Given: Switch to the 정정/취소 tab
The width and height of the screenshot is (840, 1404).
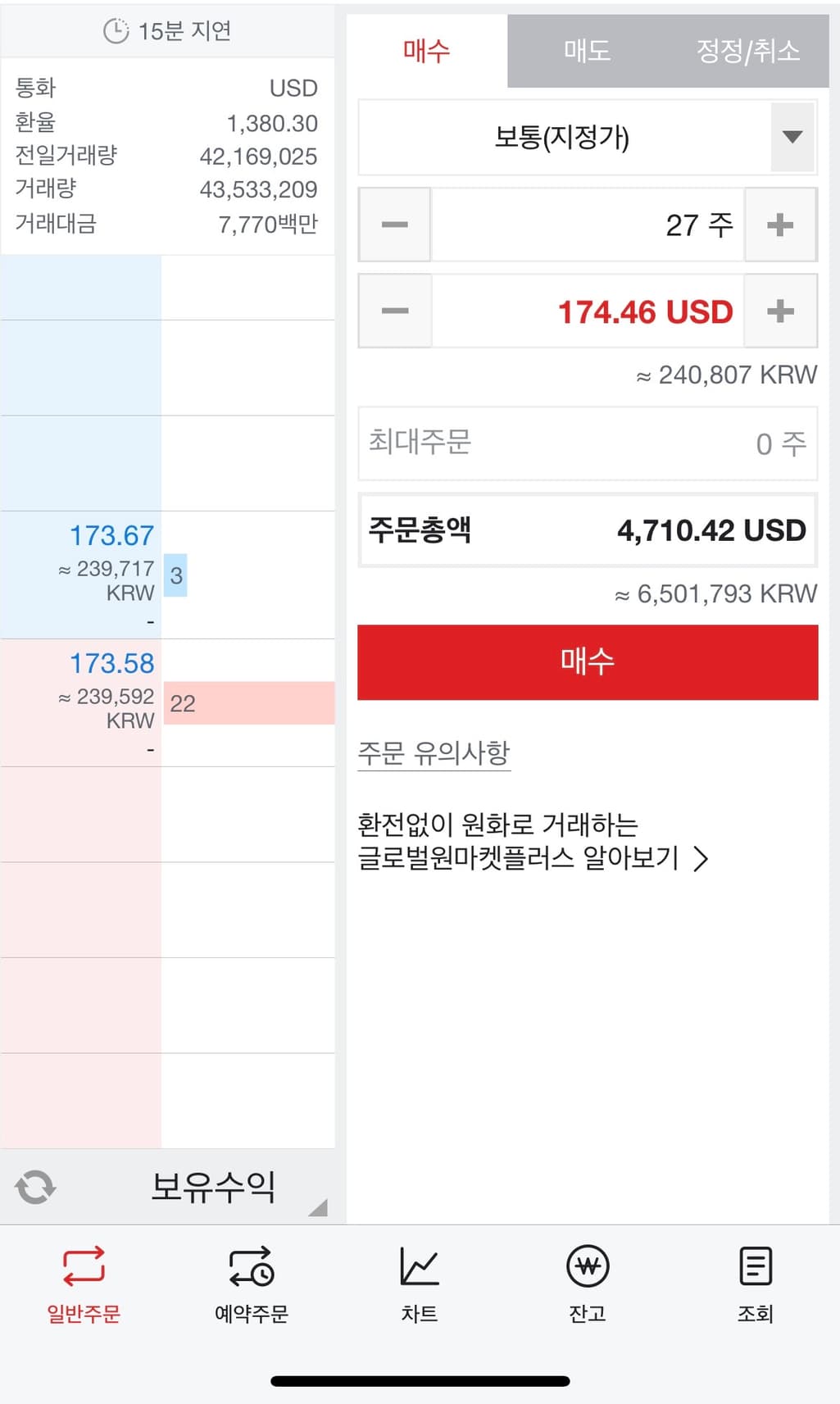Looking at the screenshot, I should coord(747,51).
